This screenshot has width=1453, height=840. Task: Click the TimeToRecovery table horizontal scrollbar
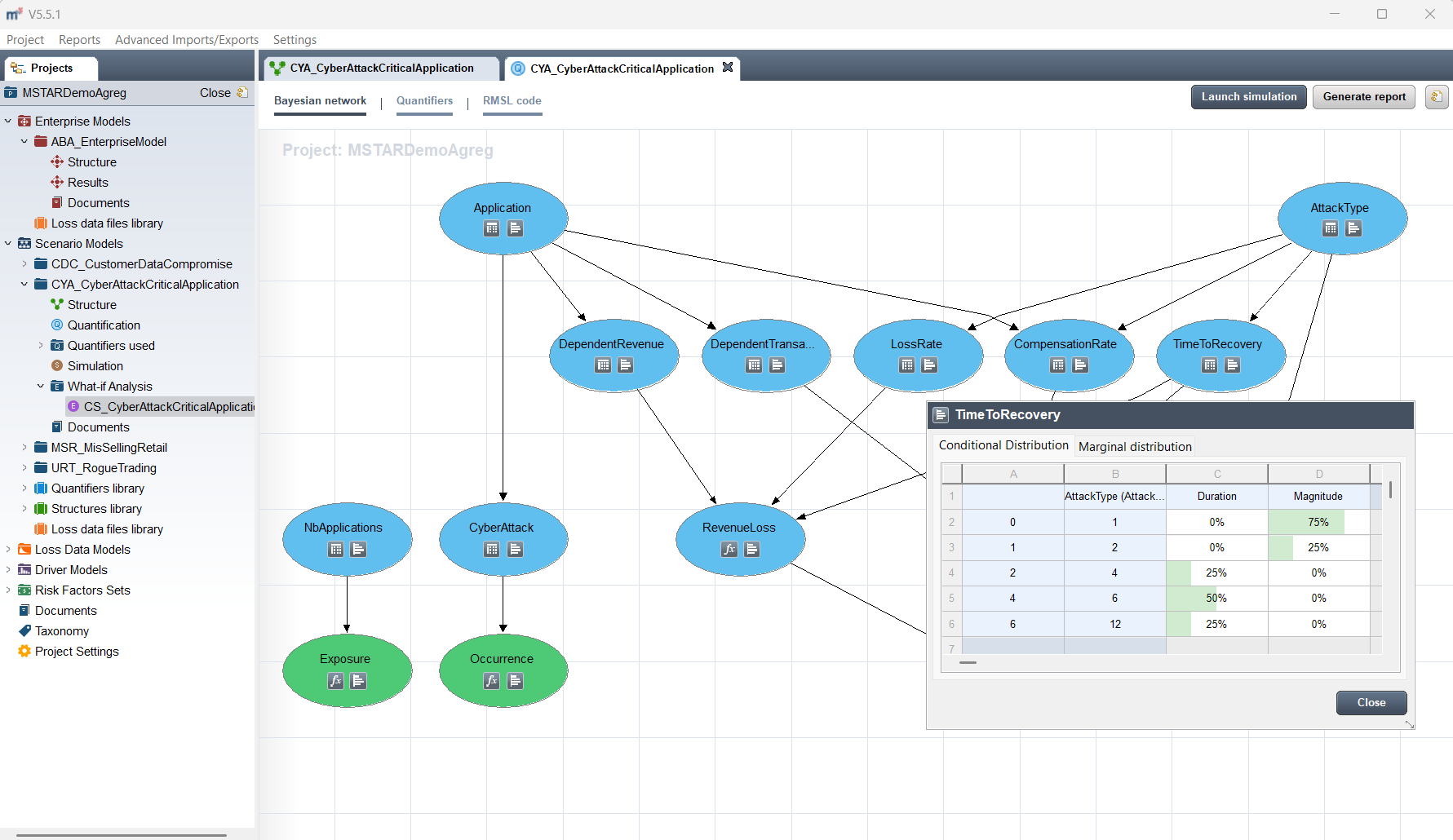click(968, 663)
